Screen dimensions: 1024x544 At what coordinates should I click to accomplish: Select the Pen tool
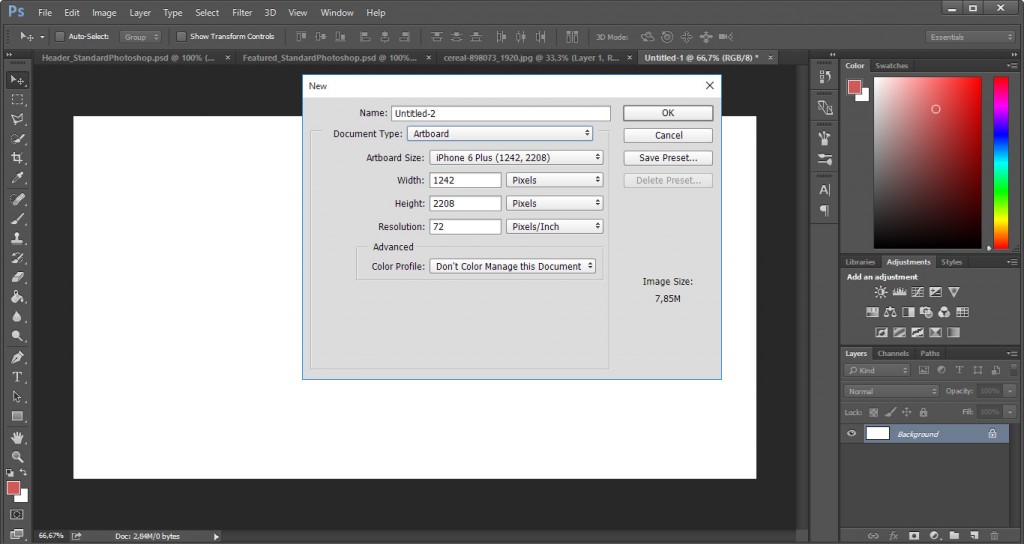(17, 357)
